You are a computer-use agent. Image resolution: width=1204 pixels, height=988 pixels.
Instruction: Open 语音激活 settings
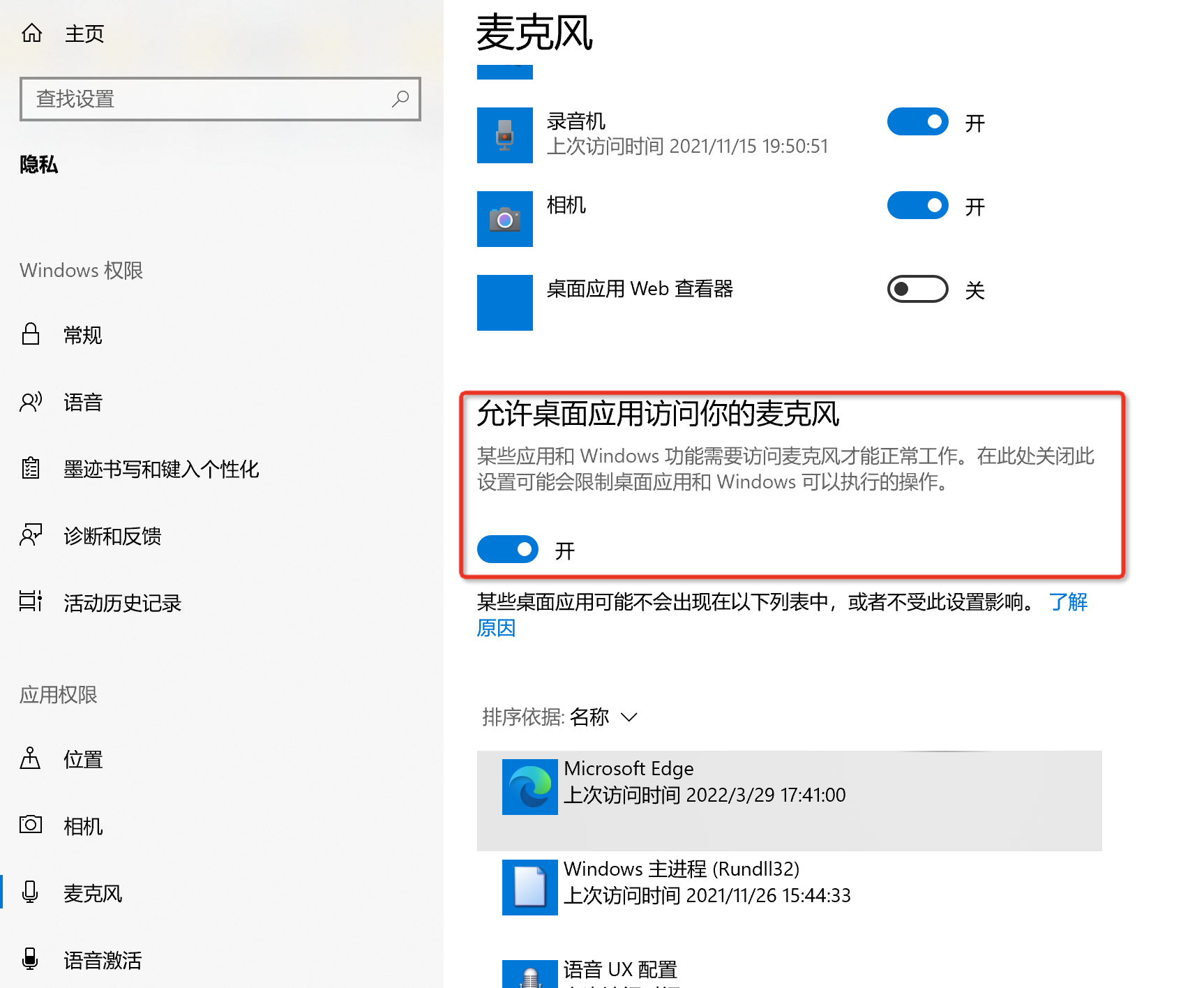(102, 960)
